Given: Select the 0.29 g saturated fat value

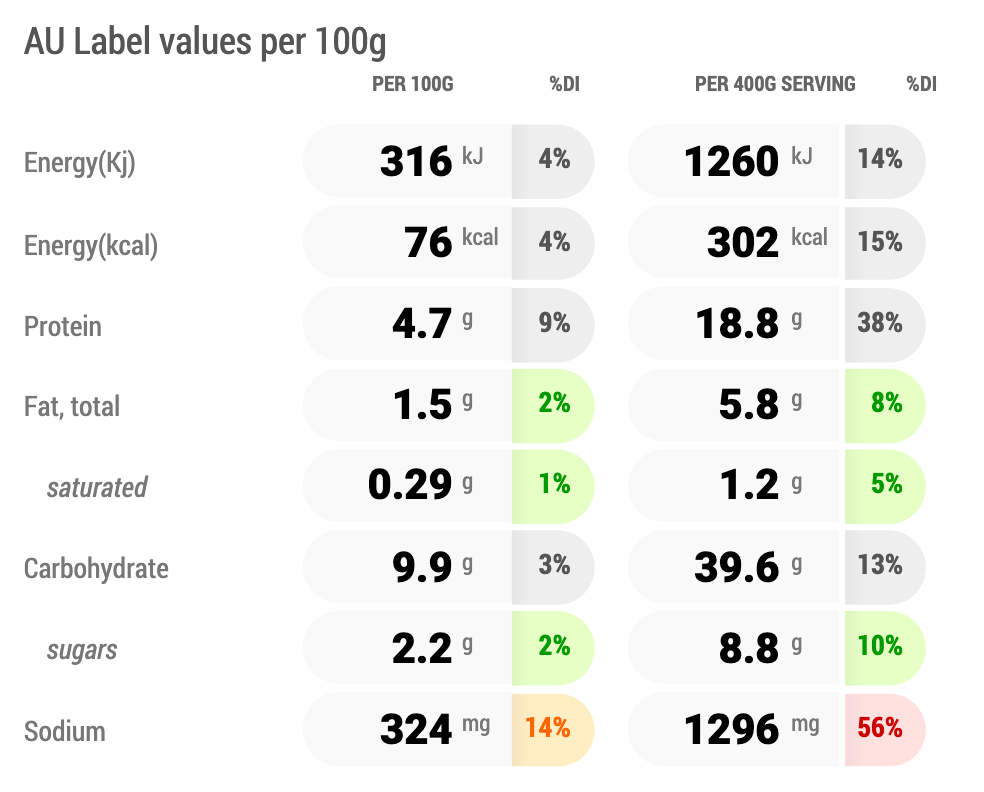Looking at the screenshot, I should [411, 485].
